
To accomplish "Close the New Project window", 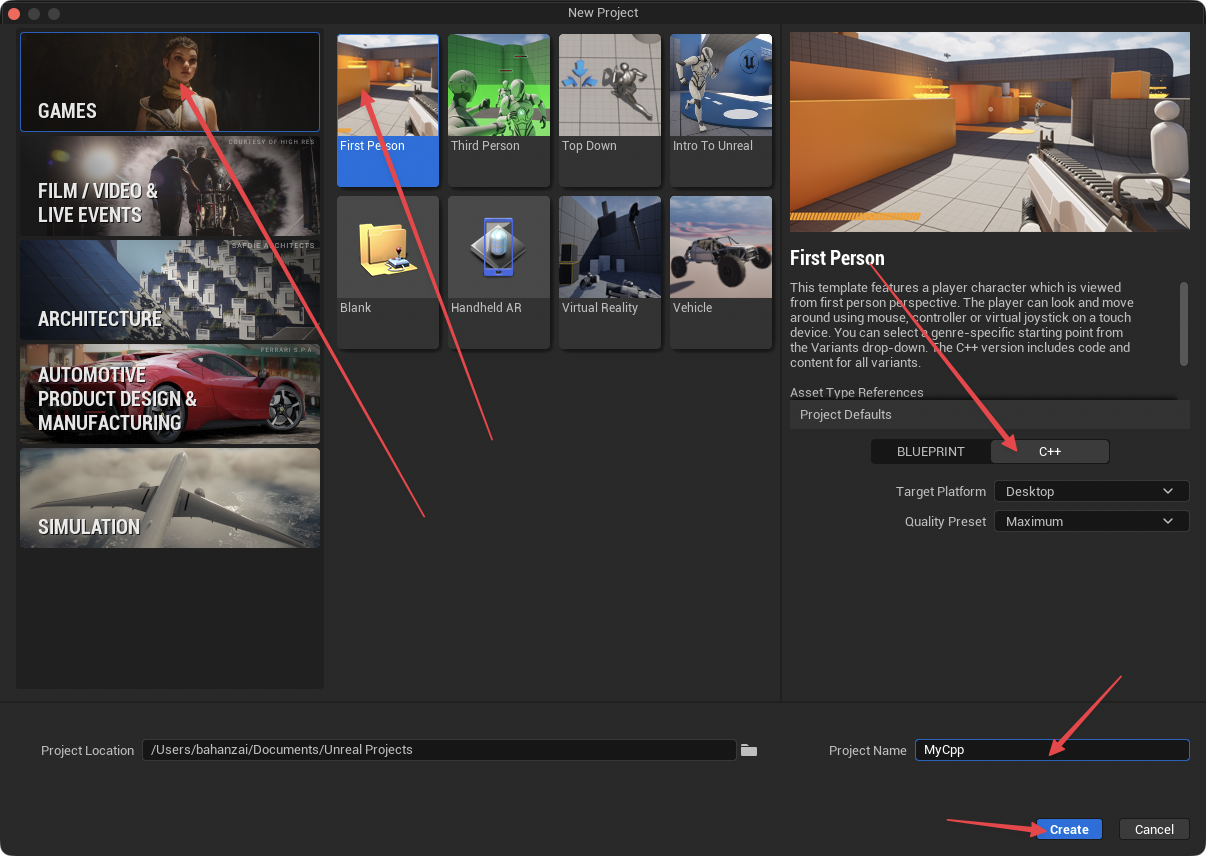I will pyautogui.click(x=14, y=13).
